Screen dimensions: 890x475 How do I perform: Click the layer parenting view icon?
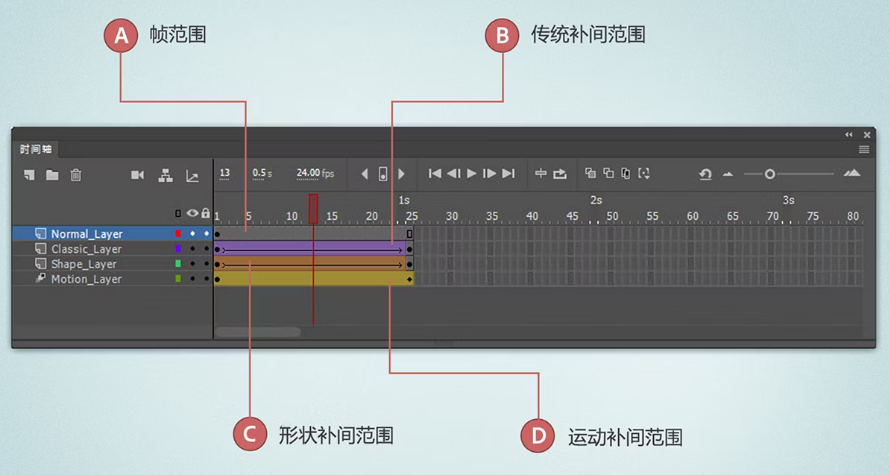pos(166,175)
